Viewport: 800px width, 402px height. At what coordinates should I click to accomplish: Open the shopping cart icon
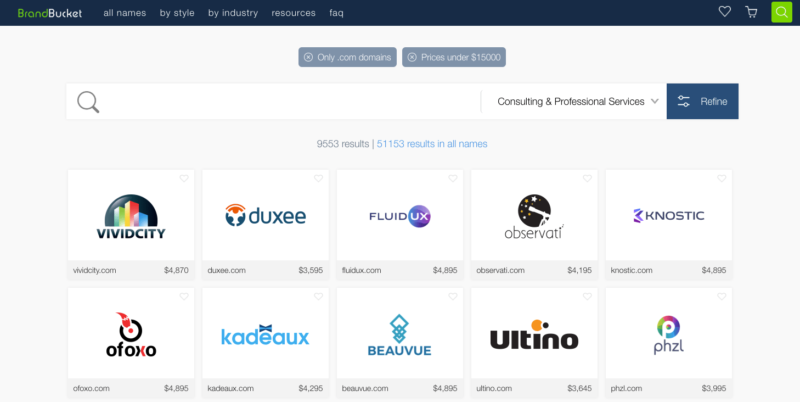click(x=751, y=12)
